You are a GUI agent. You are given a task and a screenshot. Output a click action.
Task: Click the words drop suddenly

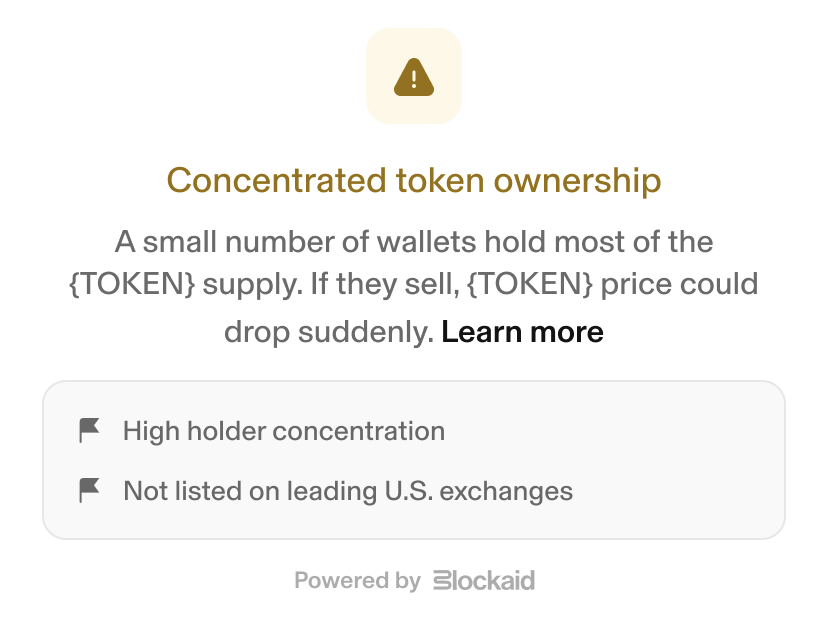pyautogui.click(x=329, y=332)
